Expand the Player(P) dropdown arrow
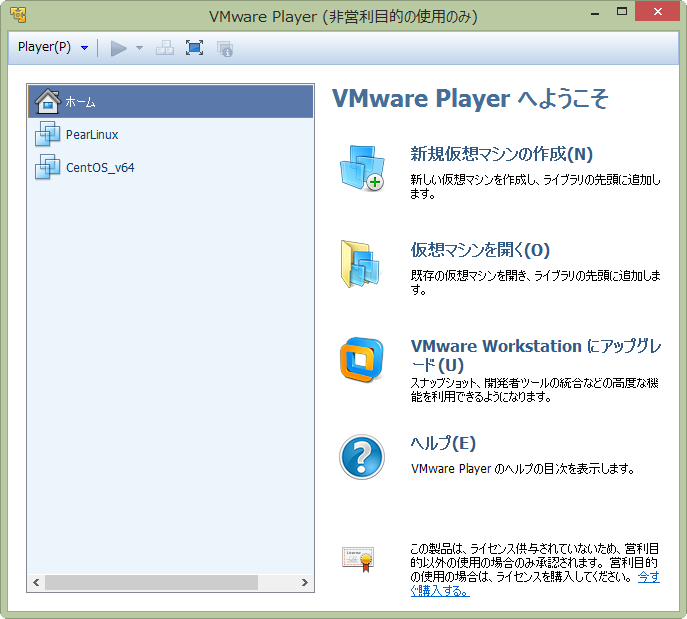 point(84,48)
